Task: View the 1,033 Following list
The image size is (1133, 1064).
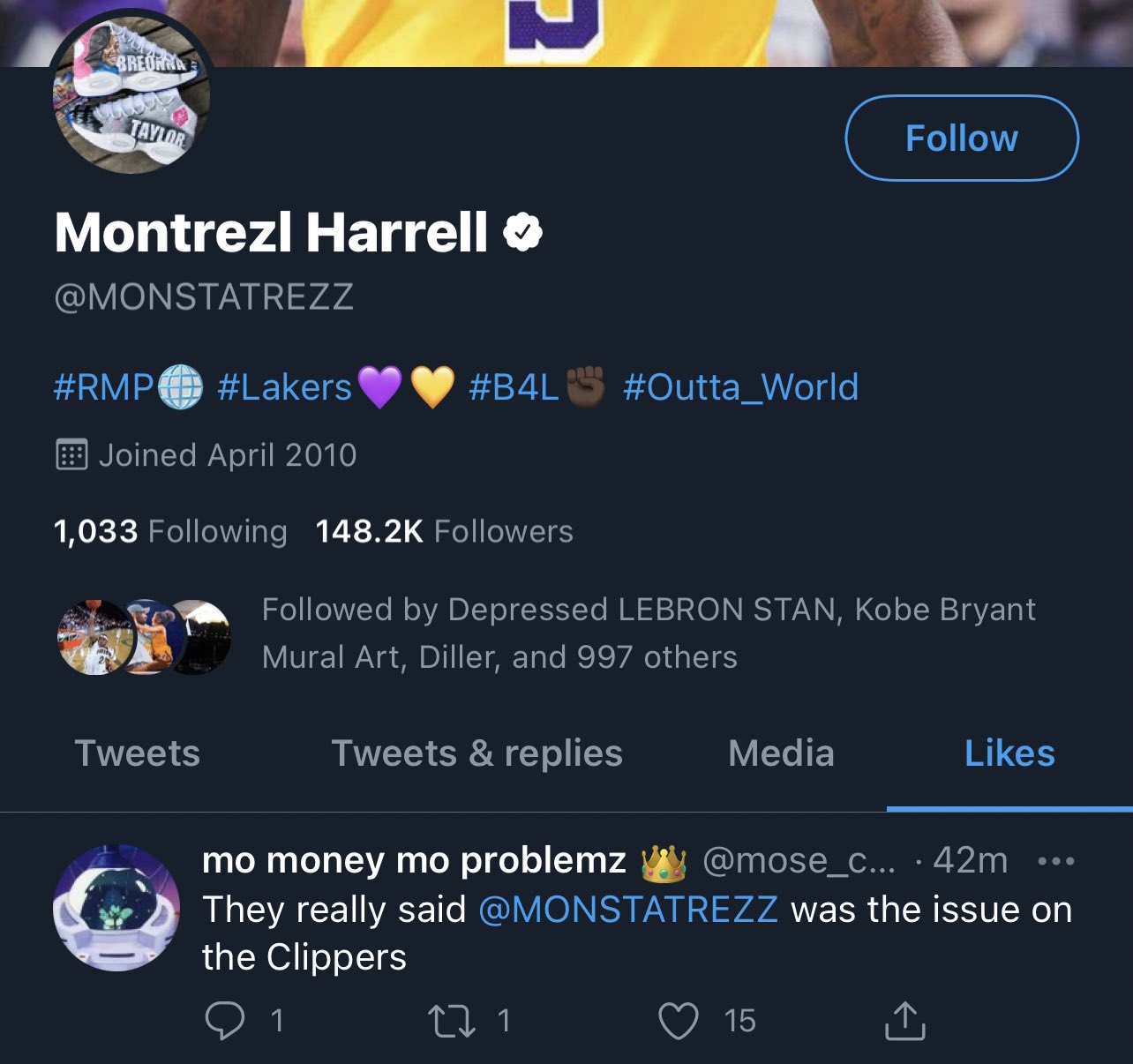Action: pos(170,531)
